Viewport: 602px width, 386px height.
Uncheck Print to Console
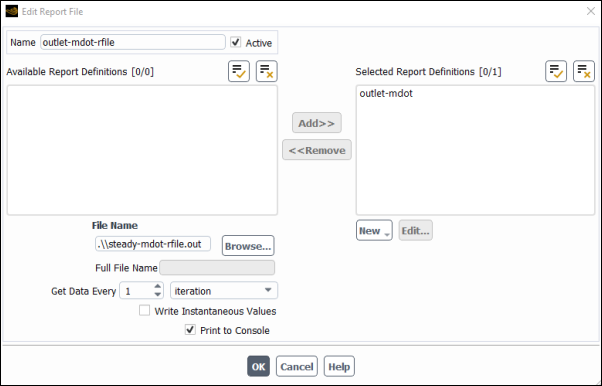pyautogui.click(x=190, y=330)
